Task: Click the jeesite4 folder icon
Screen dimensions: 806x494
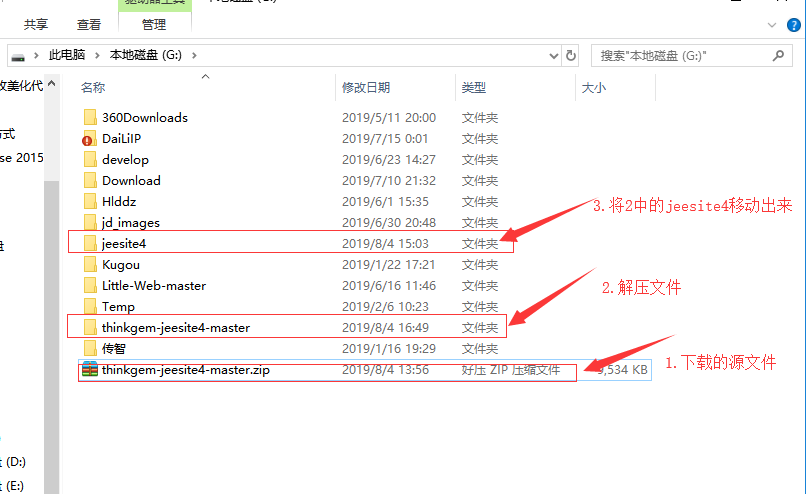Action: click(x=90, y=243)
